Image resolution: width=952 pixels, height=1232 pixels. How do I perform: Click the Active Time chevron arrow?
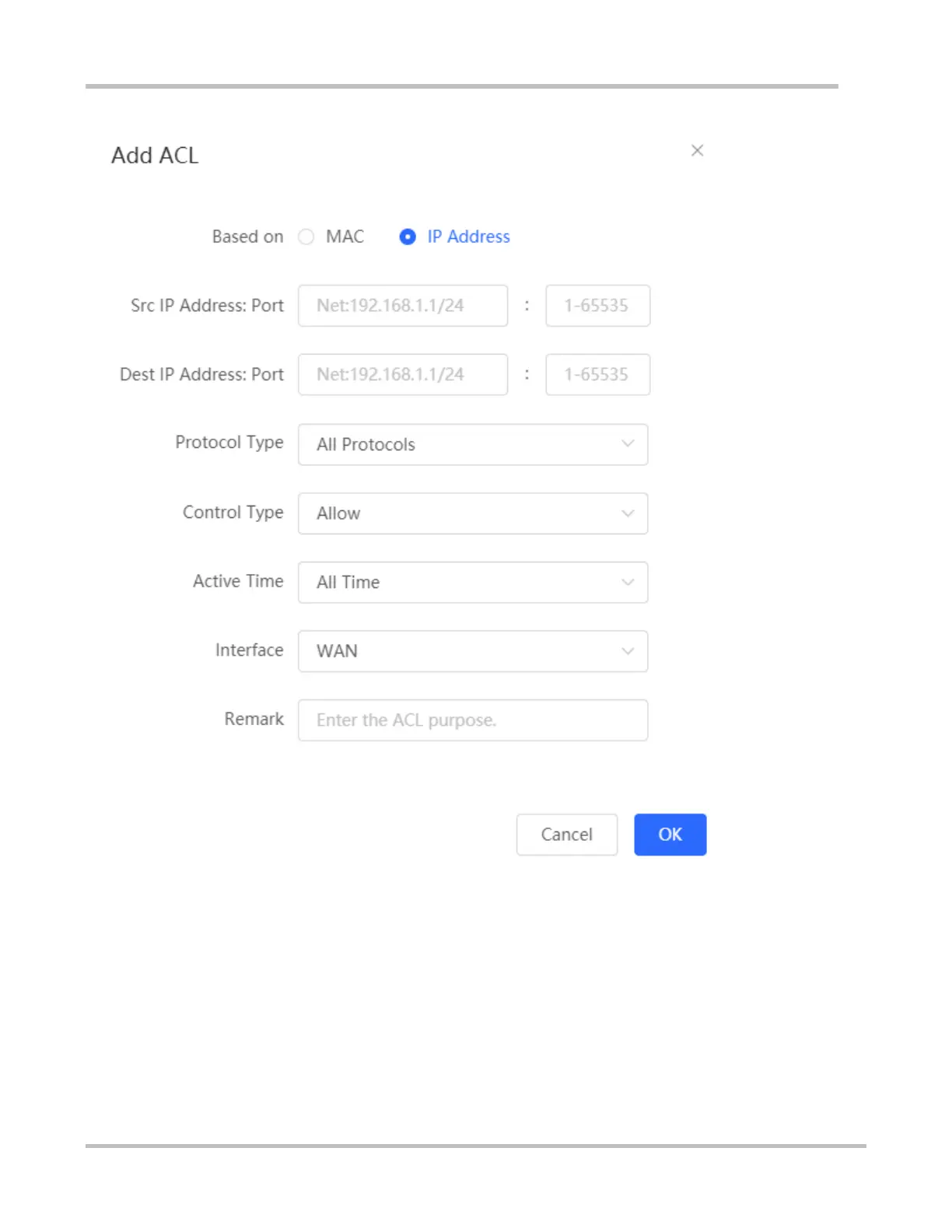628,583
